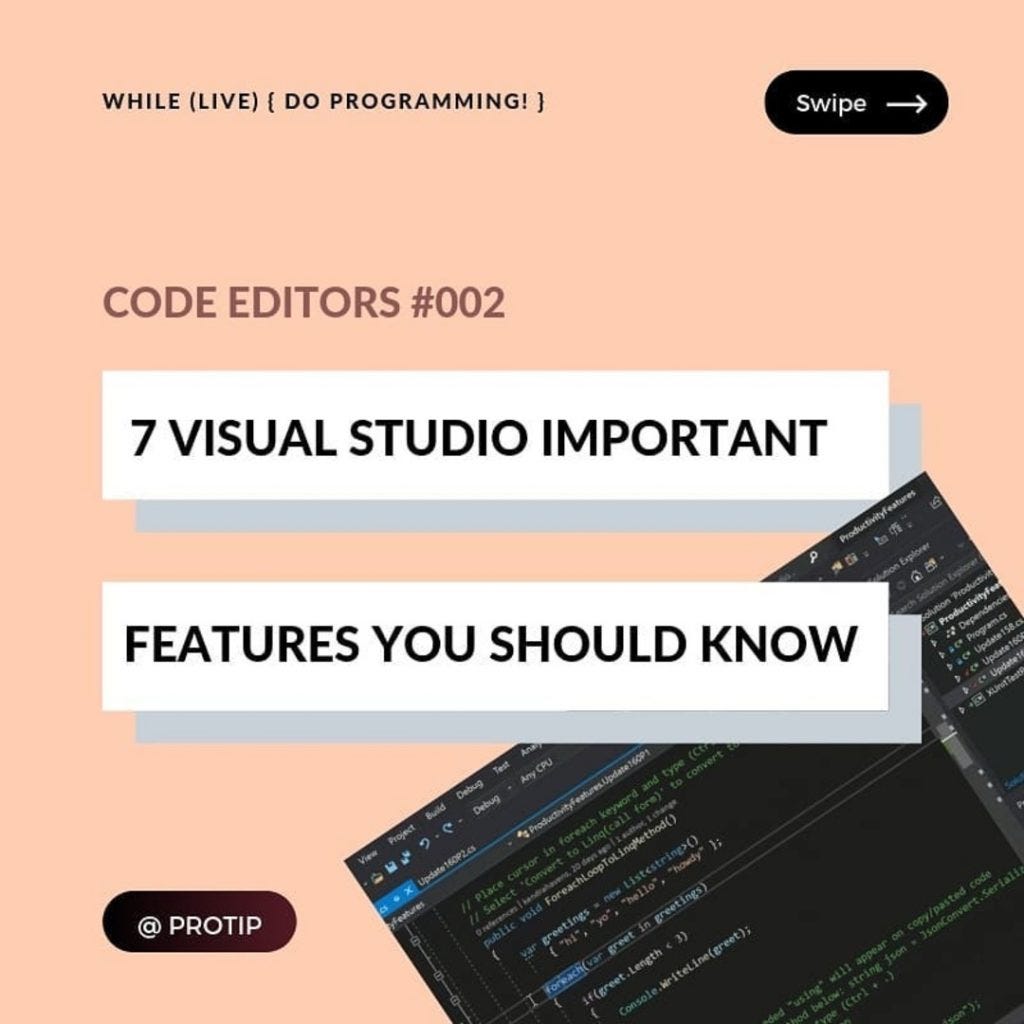Image resolution: width=1024 pixels, height=1024 pixels.
Task: Click the Sync with Active Document icon
Action: coord(931,566)
